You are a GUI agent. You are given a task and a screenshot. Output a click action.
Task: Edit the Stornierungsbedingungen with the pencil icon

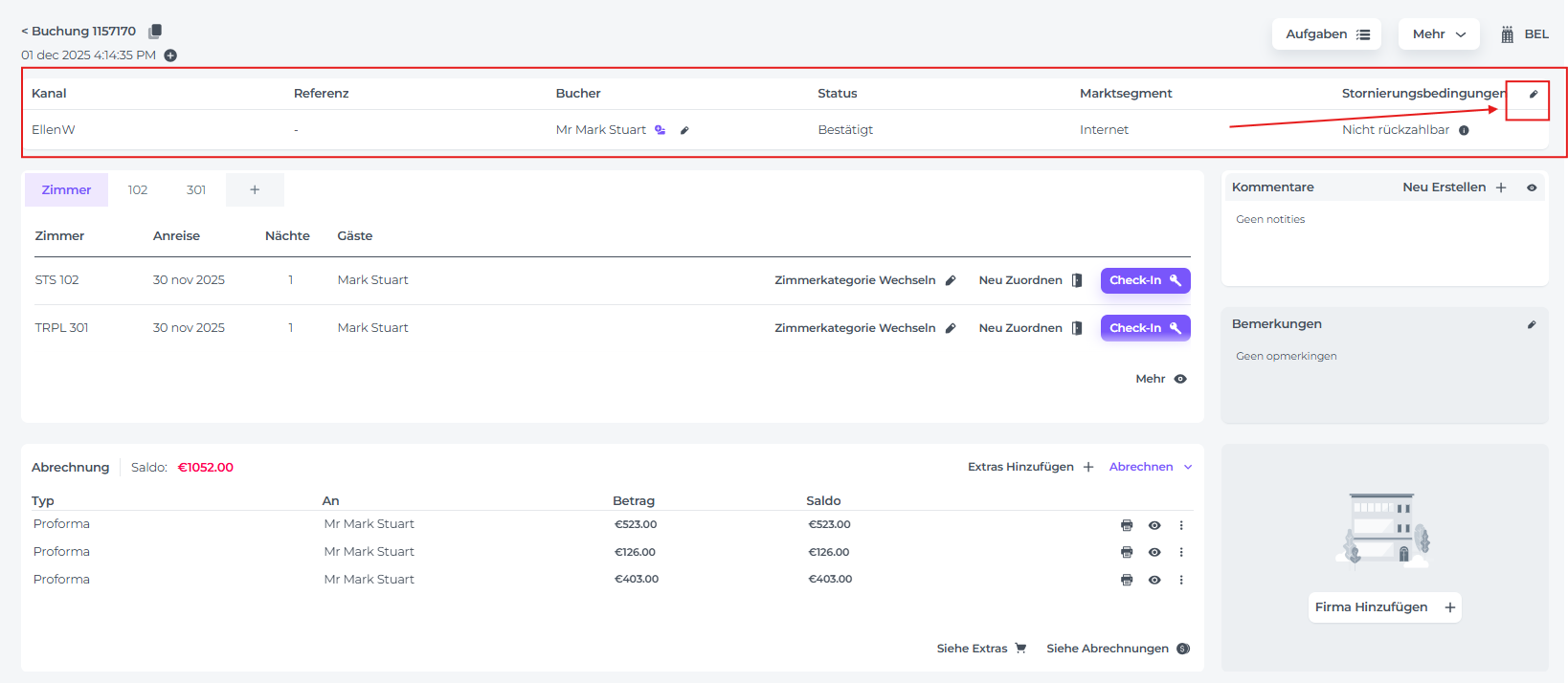pyautogui.click(x=1533, y=94)
